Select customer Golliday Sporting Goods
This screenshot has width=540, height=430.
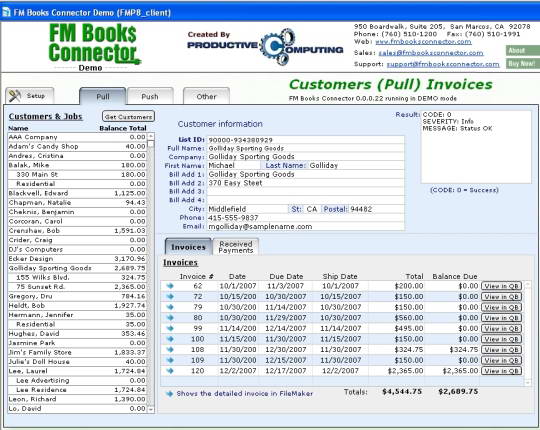point(77,268)
